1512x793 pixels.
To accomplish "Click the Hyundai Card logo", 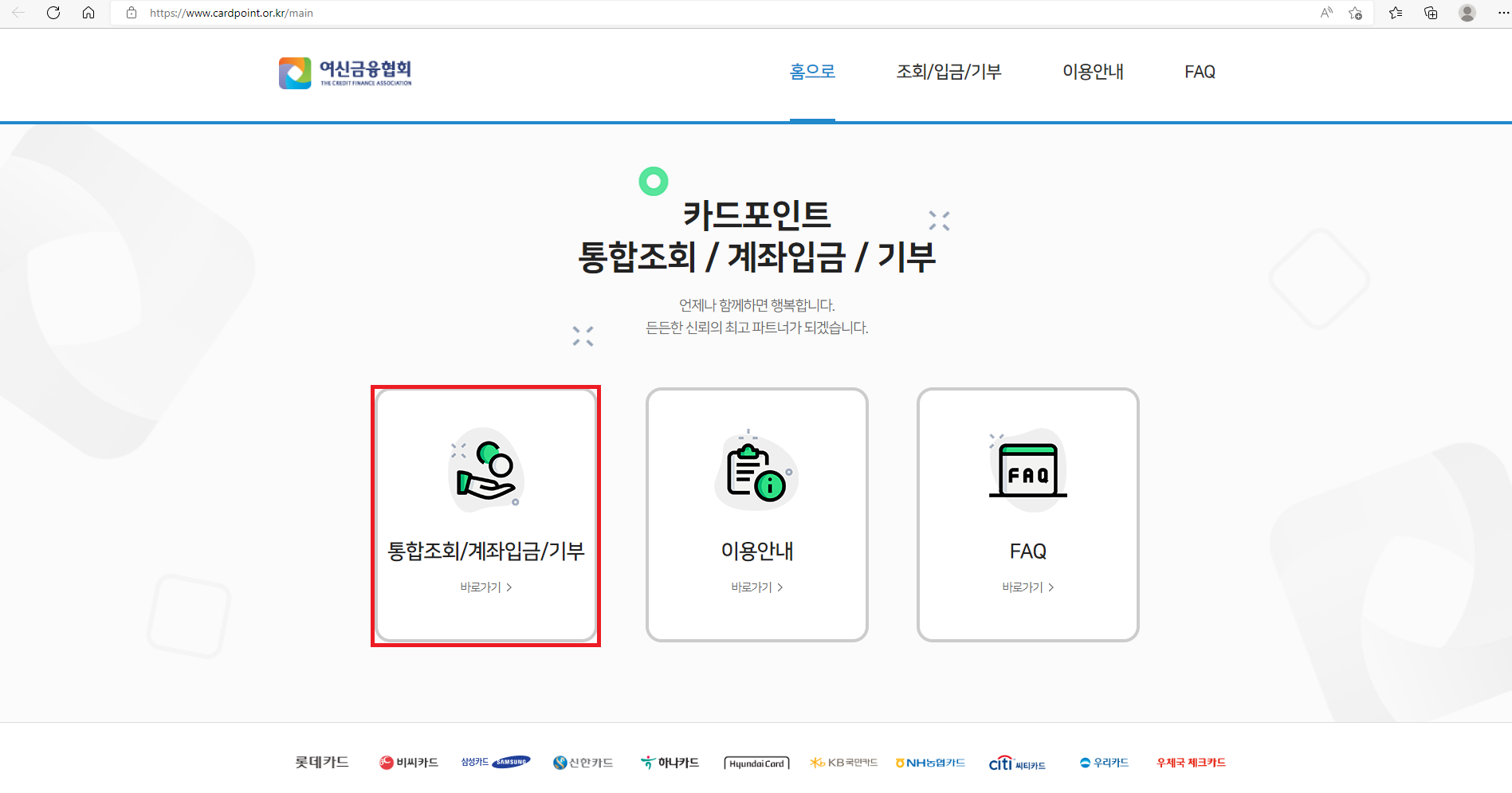I will [756, 762].
